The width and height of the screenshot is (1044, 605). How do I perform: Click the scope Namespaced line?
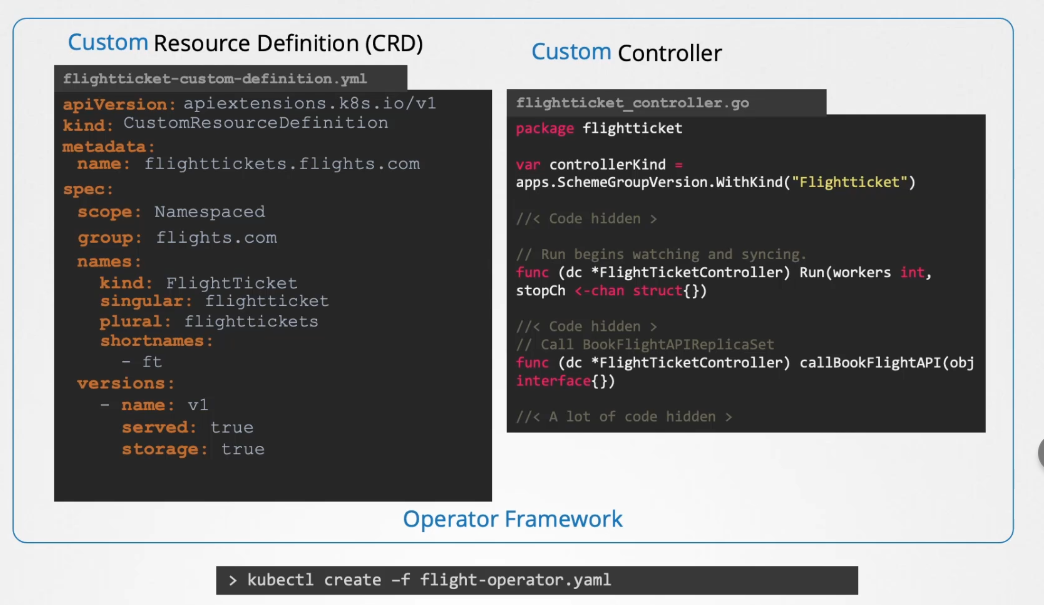pyautogui.click(x=171, y=212)
